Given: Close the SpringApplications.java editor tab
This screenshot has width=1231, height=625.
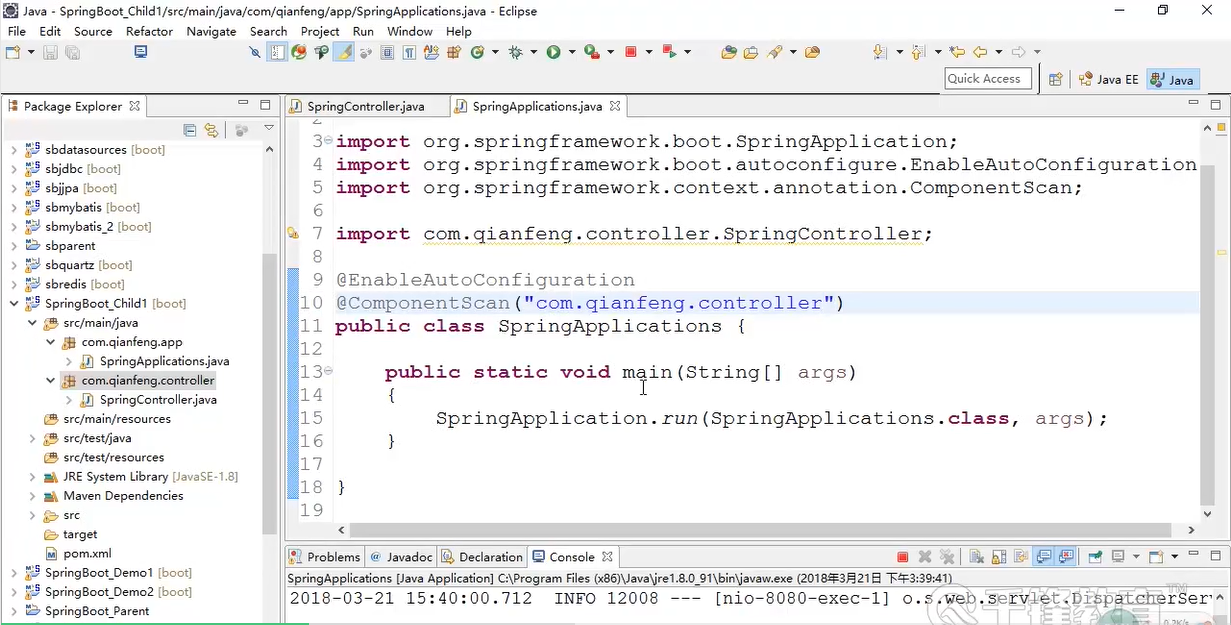Looking at the screenshot, I should (x=615, y=105).
